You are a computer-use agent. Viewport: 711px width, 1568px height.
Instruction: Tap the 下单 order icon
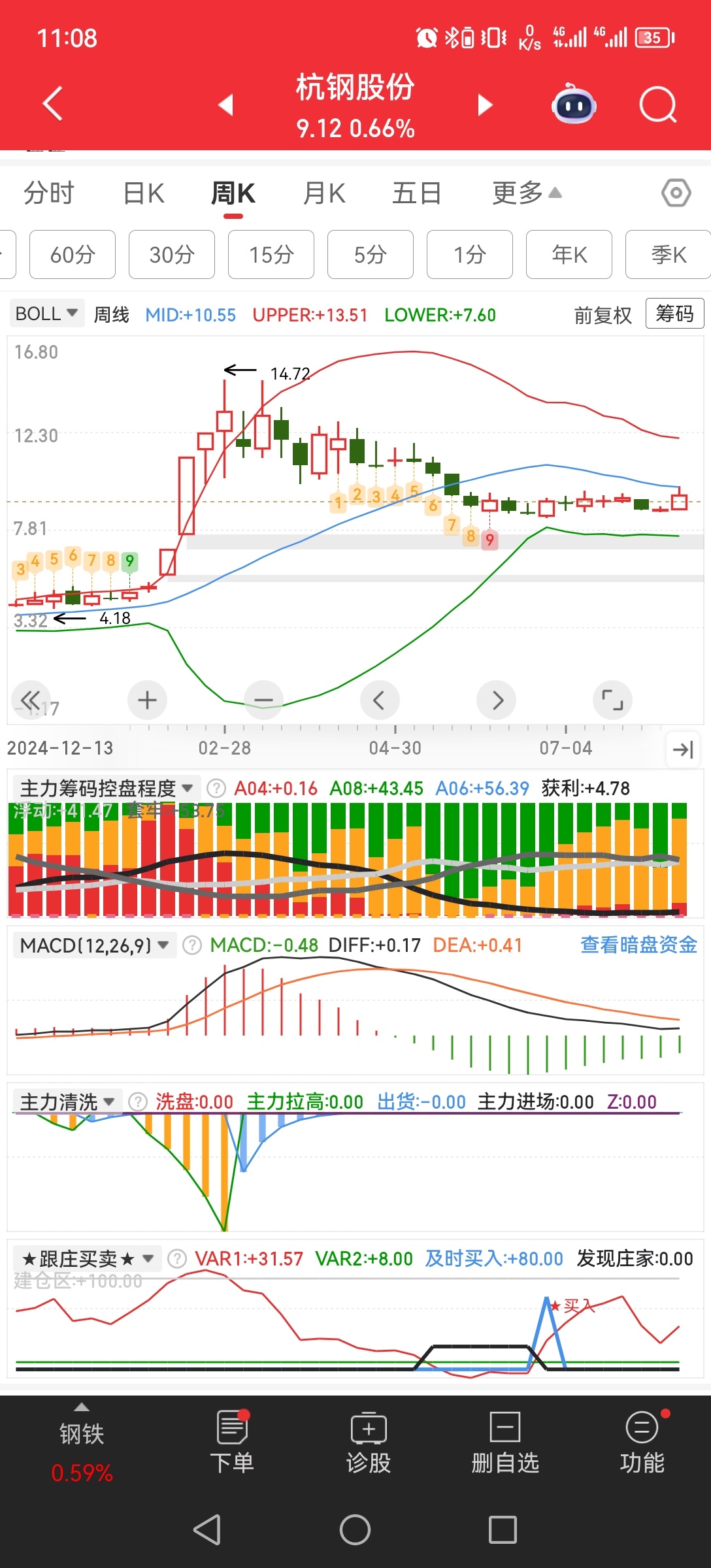pos(232,1443)
